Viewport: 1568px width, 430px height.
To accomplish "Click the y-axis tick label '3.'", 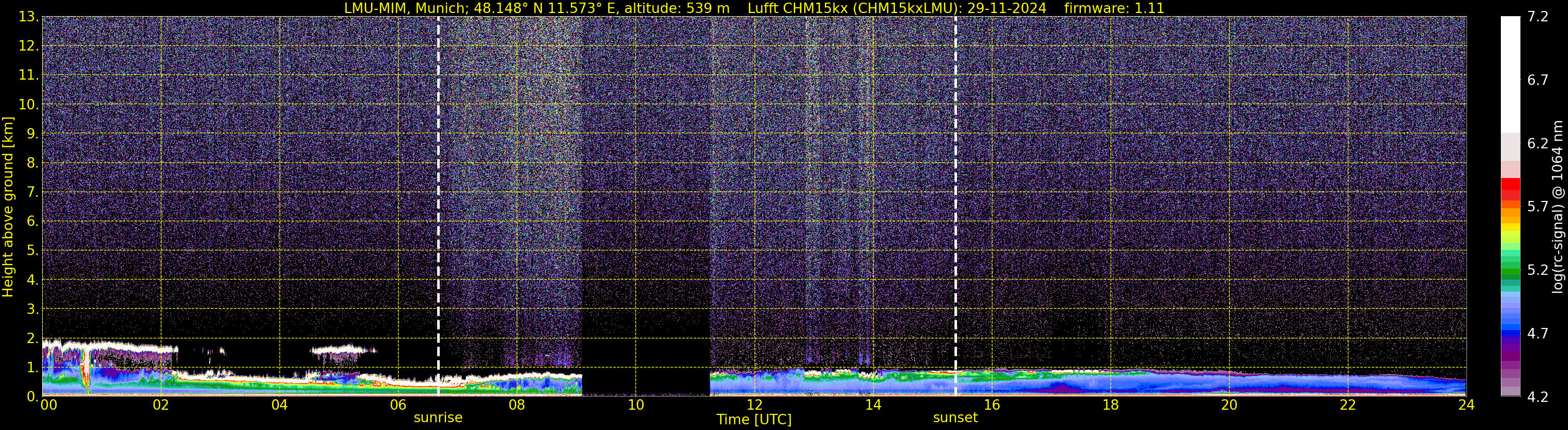I will (x=32, y=309).
